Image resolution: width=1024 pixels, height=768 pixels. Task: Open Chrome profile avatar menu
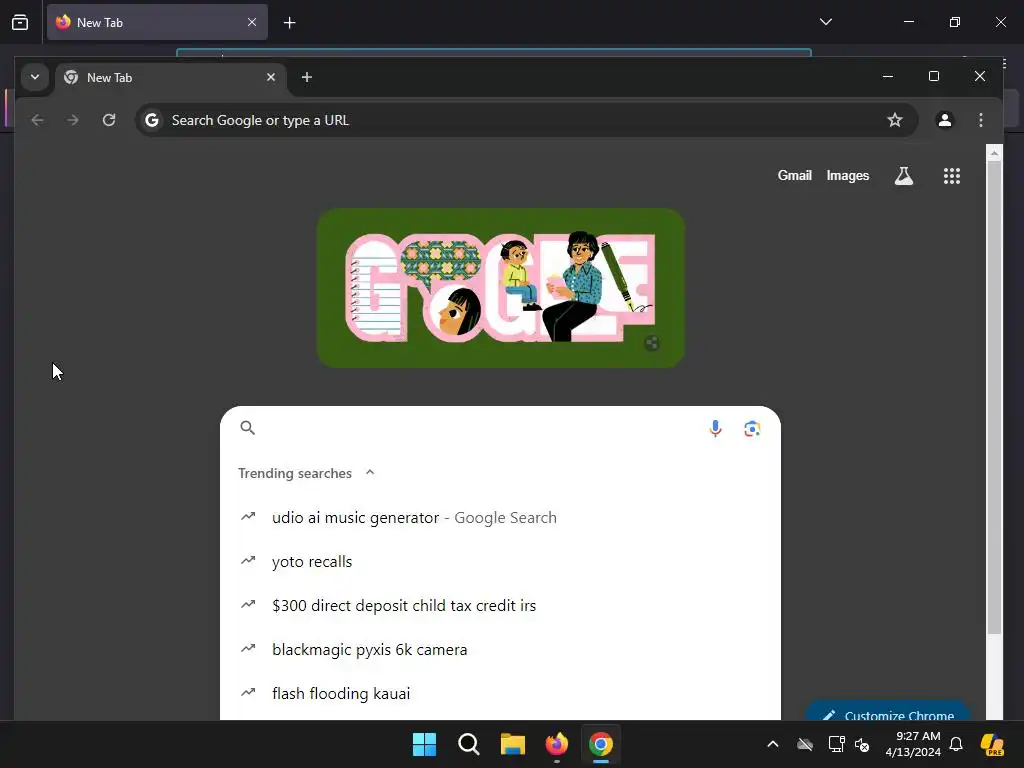[x=944, y=120]
